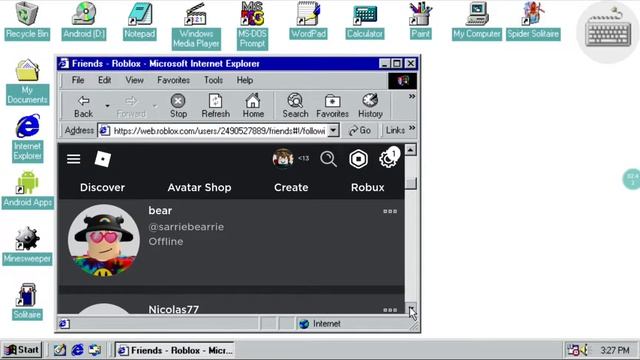This screenshot has width=640, height=360.
Task: Refresh the Roblox page
Action: pos(216,106)
